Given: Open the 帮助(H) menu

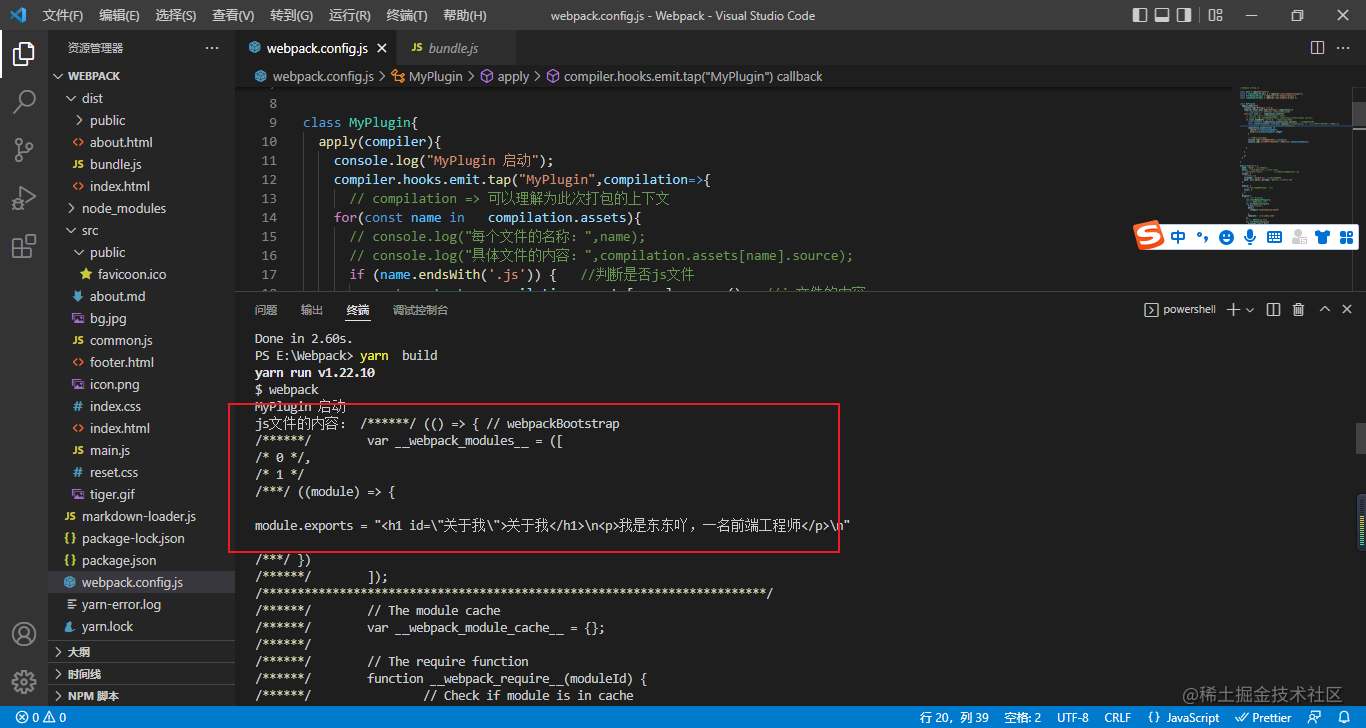Looking at the screenshot, I should click(x=464, y=15).
